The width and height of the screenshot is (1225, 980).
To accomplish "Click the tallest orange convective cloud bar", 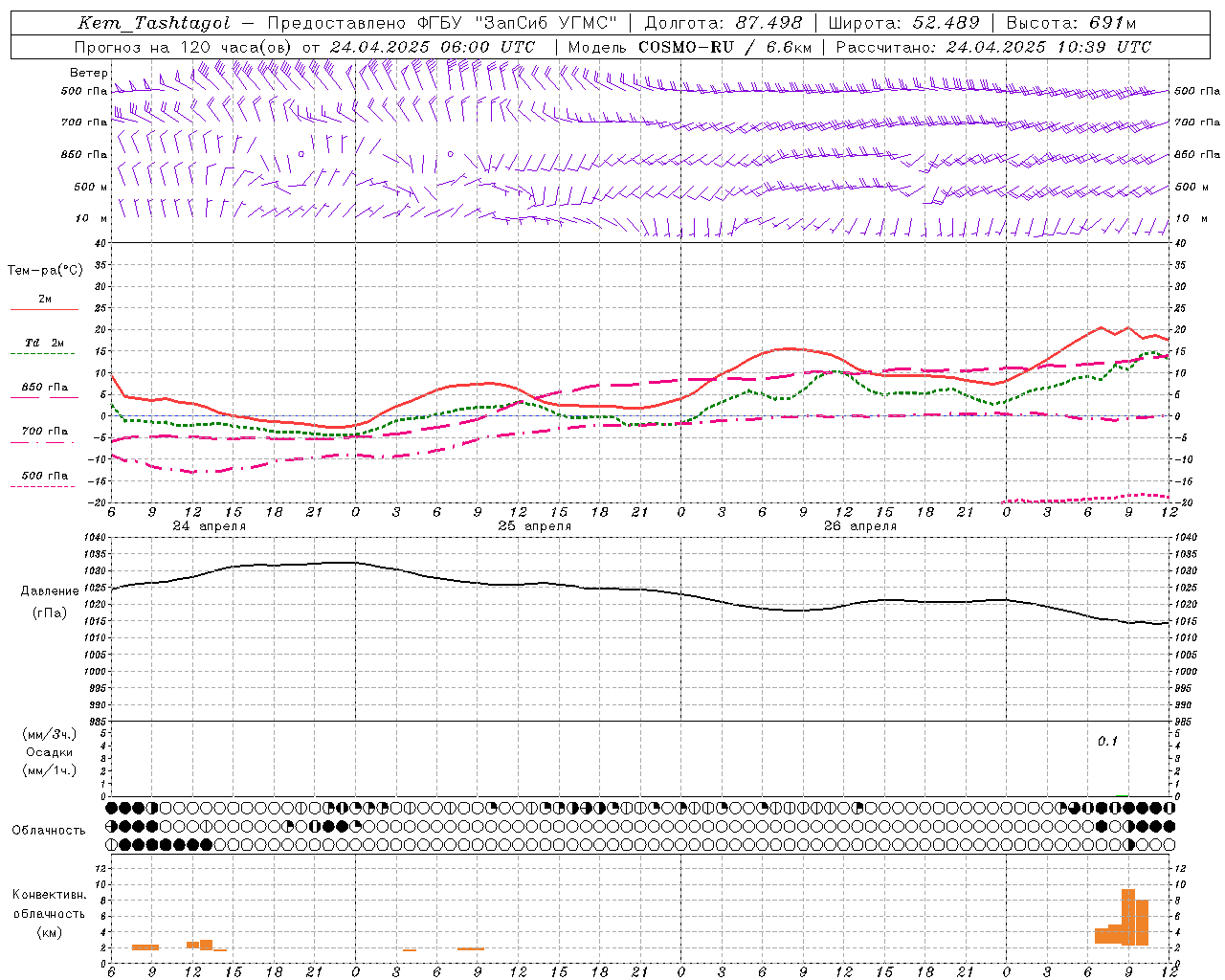I will tap(1128, 917).
